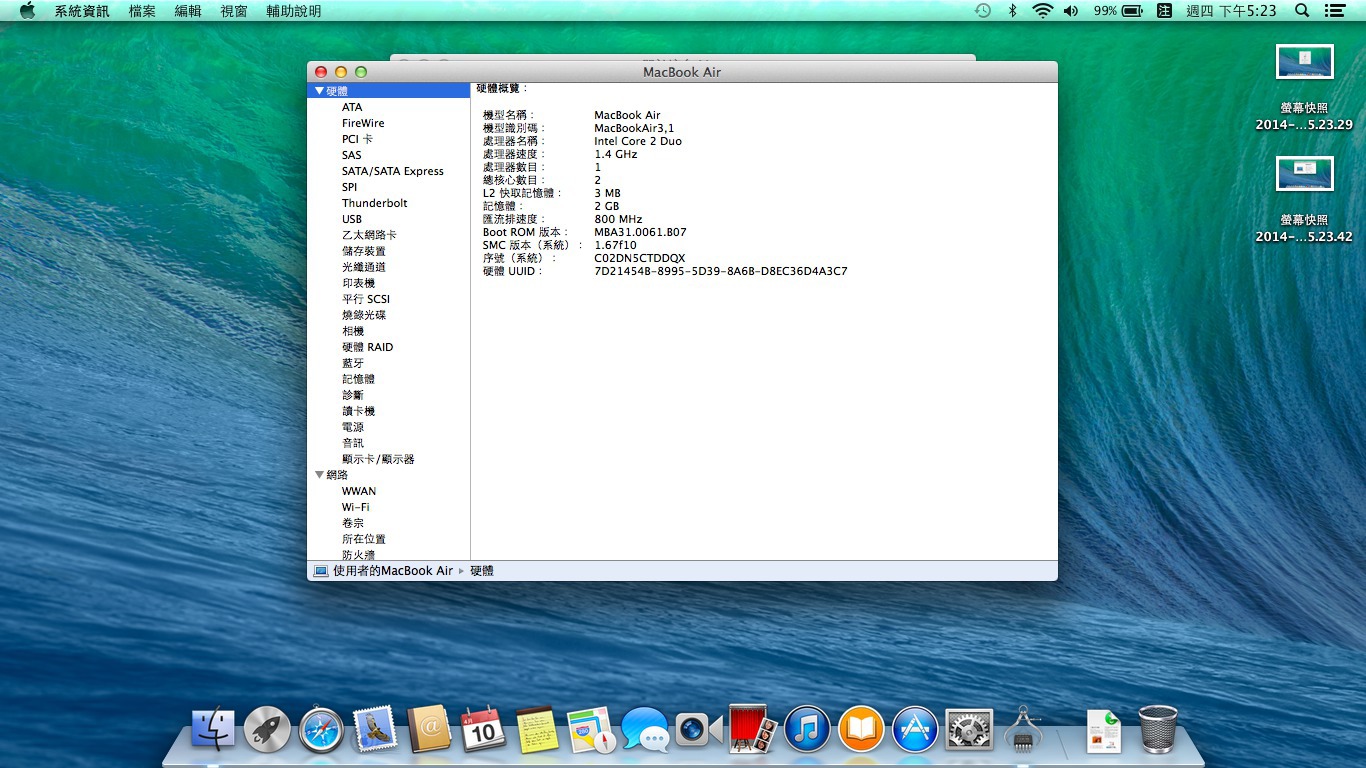Image resolution: width=1366 pixels, height=768 pixels.
Task: Open the Wi-Fi status menu icon
Action: [1043, 11]
